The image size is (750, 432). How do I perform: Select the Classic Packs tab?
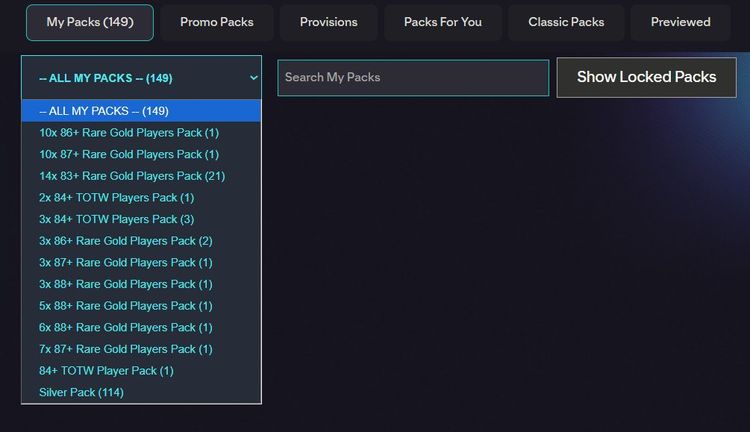pos(566,22)
